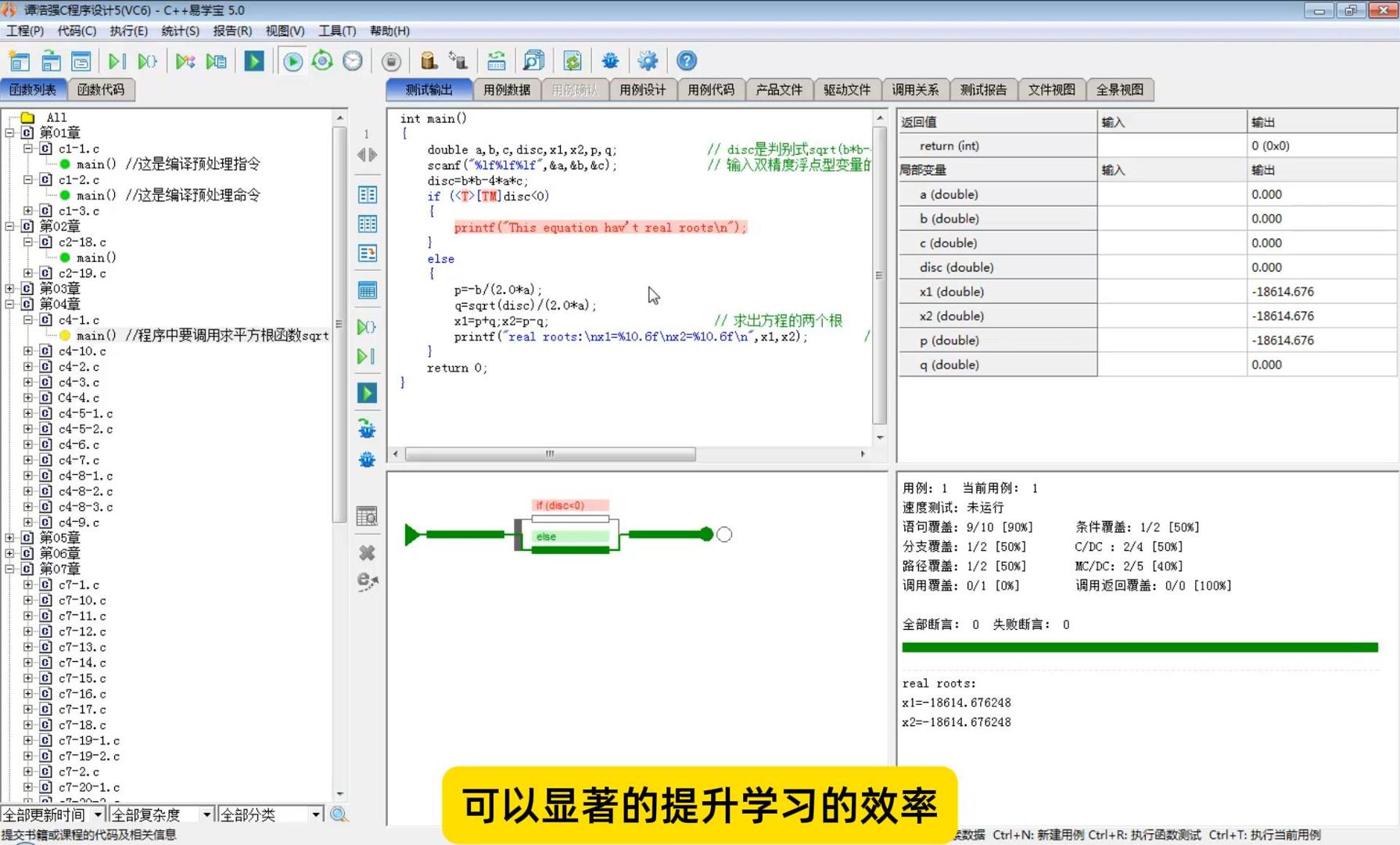Click the blue calendar-grid icon in middle strip
This screenshot has width=1400, height=845.
pyautogui.click(x=367, y=290)
